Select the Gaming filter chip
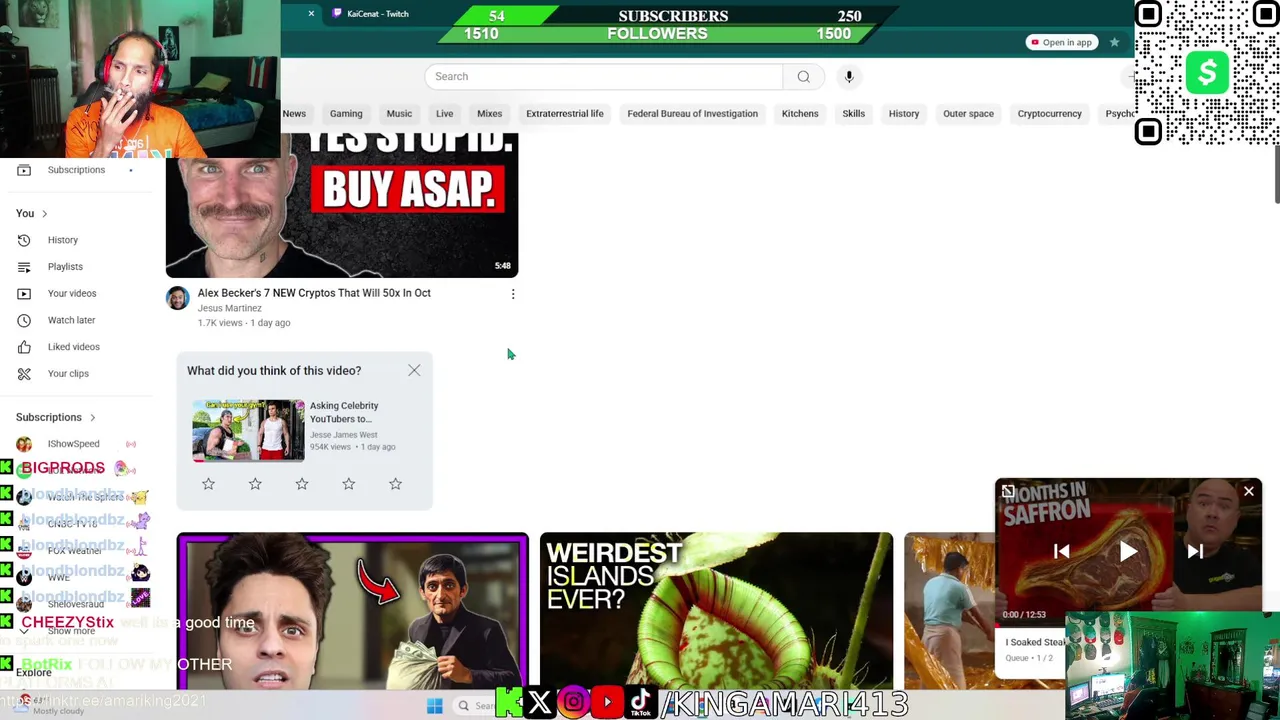 346,114
